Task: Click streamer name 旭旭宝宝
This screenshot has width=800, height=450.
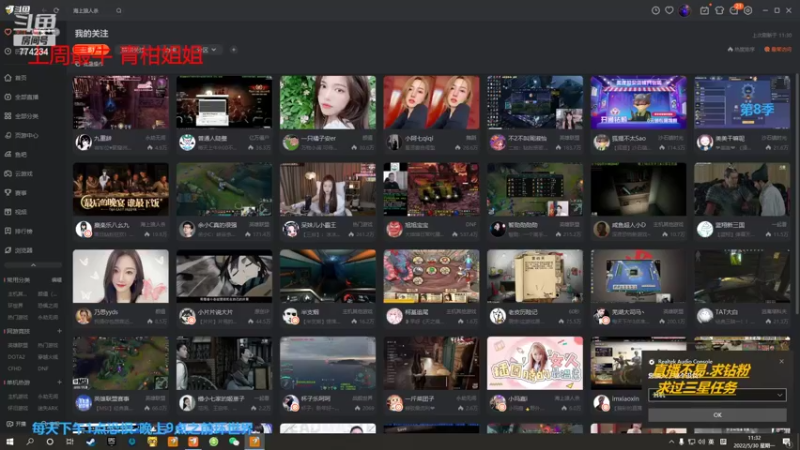Action: point(416,225)
